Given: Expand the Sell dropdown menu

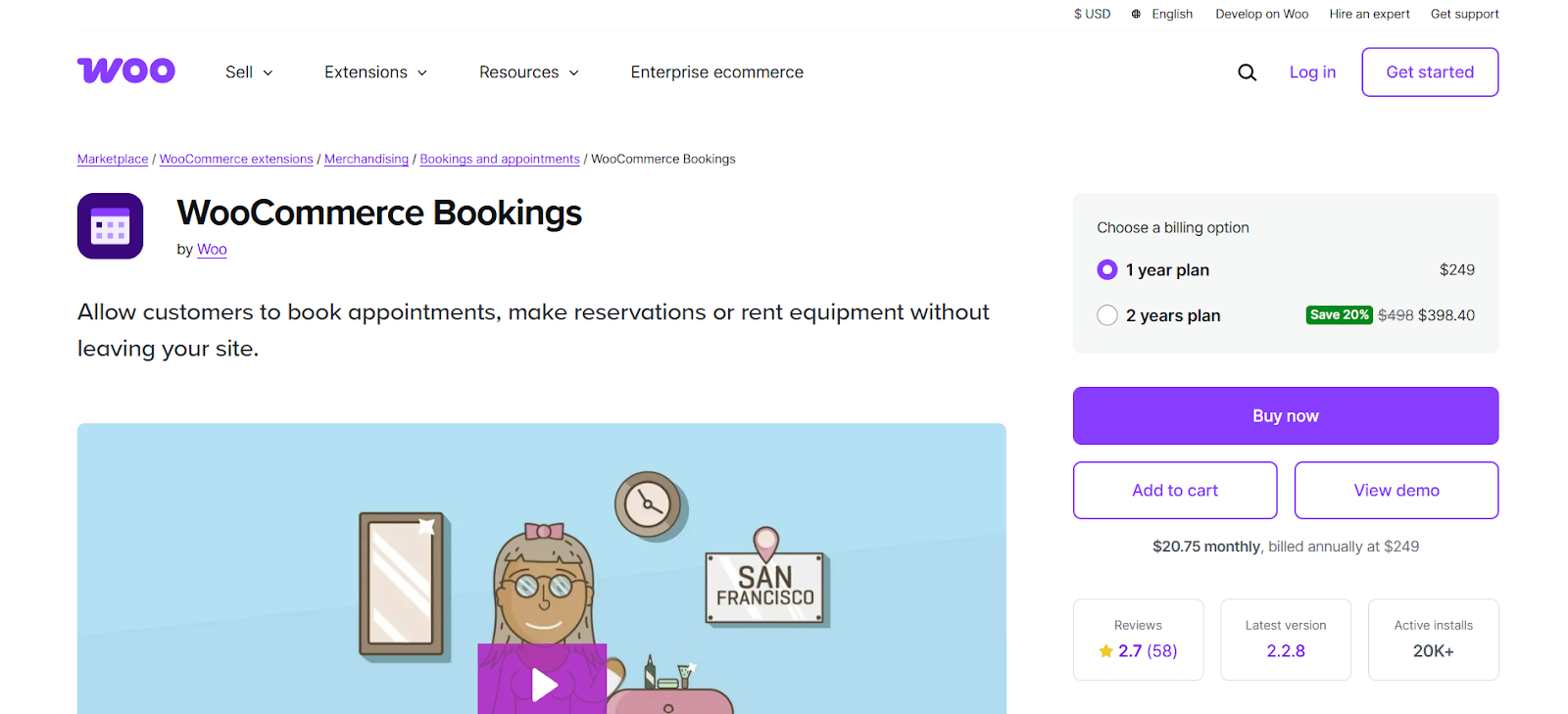Looking at the screenshot, I should click(x=249, y=72).
